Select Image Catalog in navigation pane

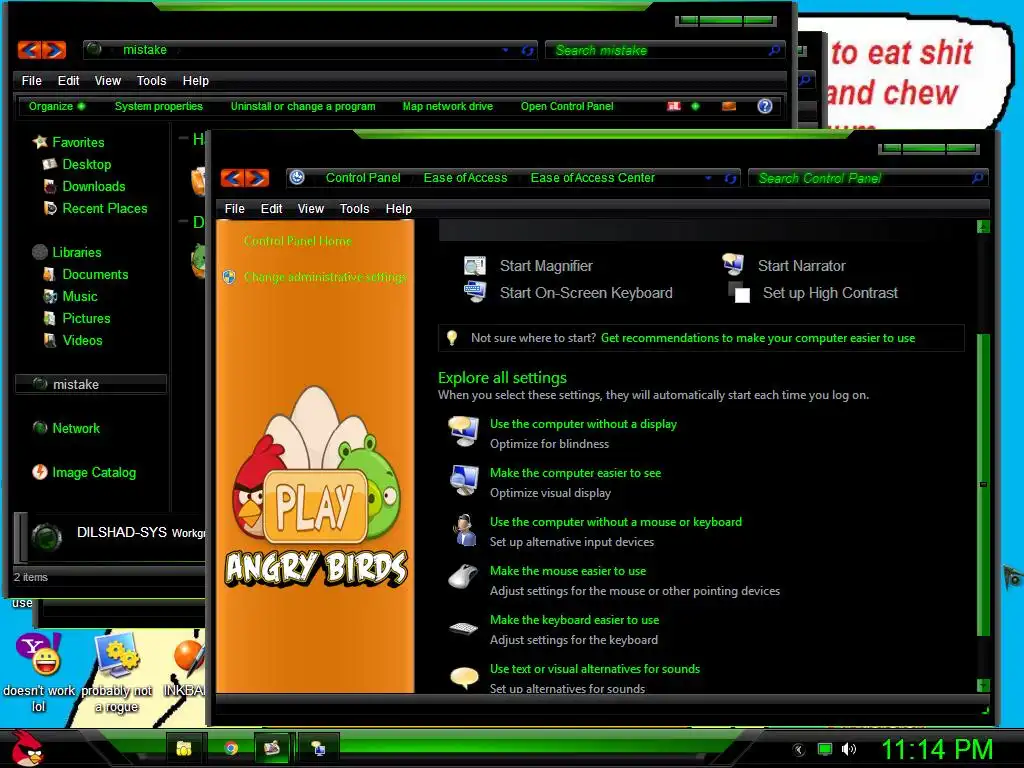[94, 472]
